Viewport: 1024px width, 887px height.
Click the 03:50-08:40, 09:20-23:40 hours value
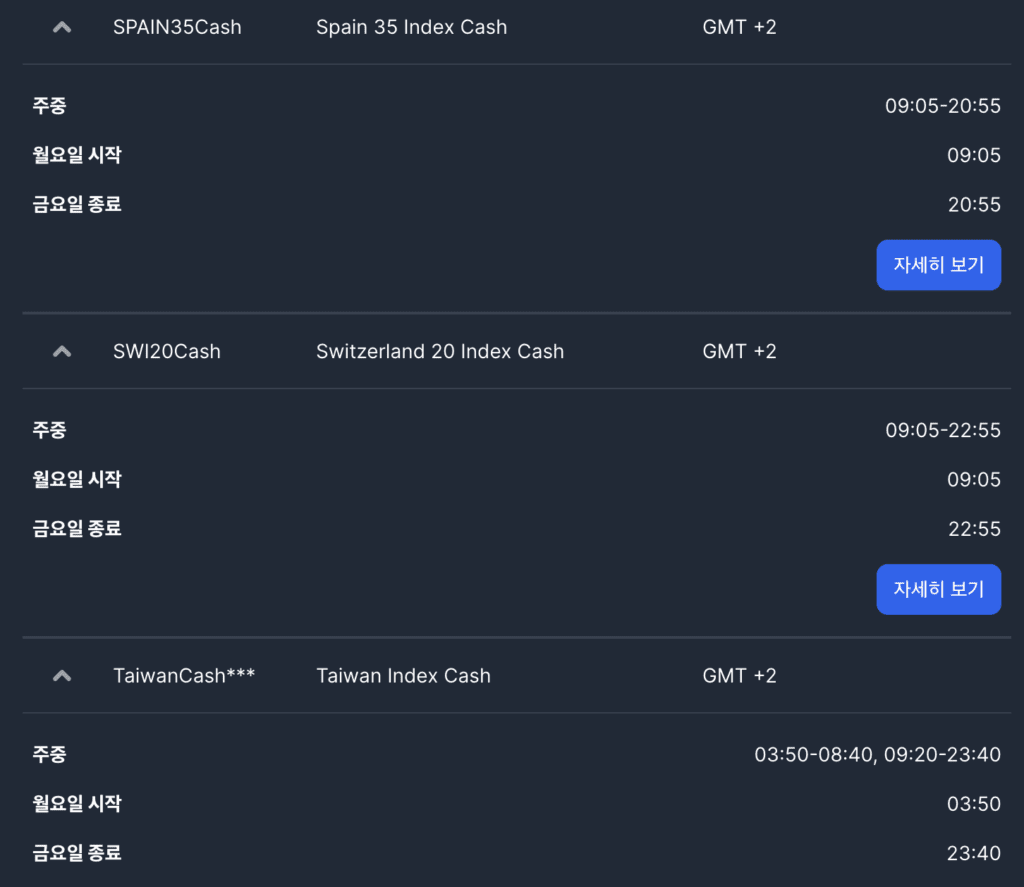click(877, 754)
